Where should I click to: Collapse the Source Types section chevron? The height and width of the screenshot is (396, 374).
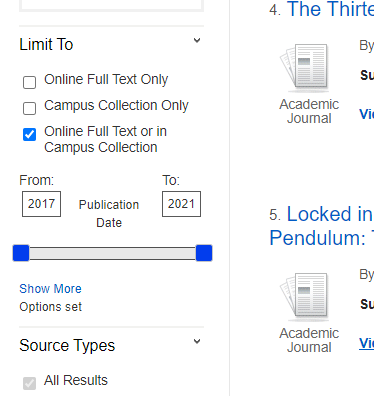pyautogui.click(x=197, y=342)
